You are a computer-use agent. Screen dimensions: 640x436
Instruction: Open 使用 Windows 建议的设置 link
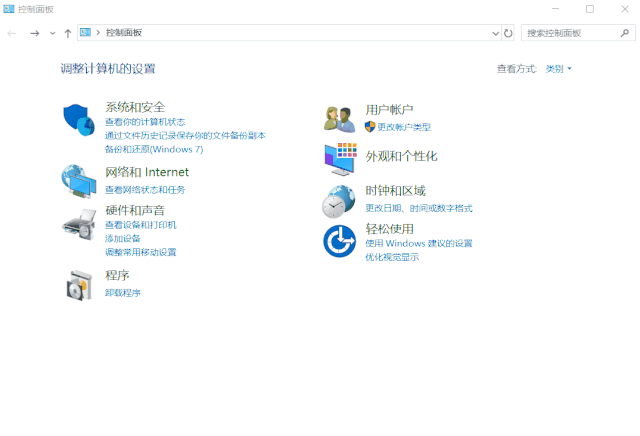(x=419, y=243)
